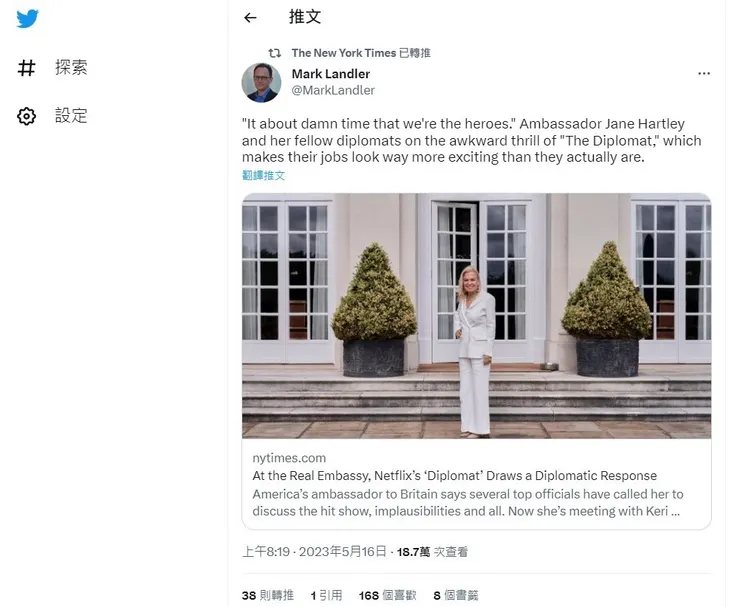The image size is (740, 607).
Task: Click the 8 個書籤 bookmarks count
Action: tap(456, 596)
